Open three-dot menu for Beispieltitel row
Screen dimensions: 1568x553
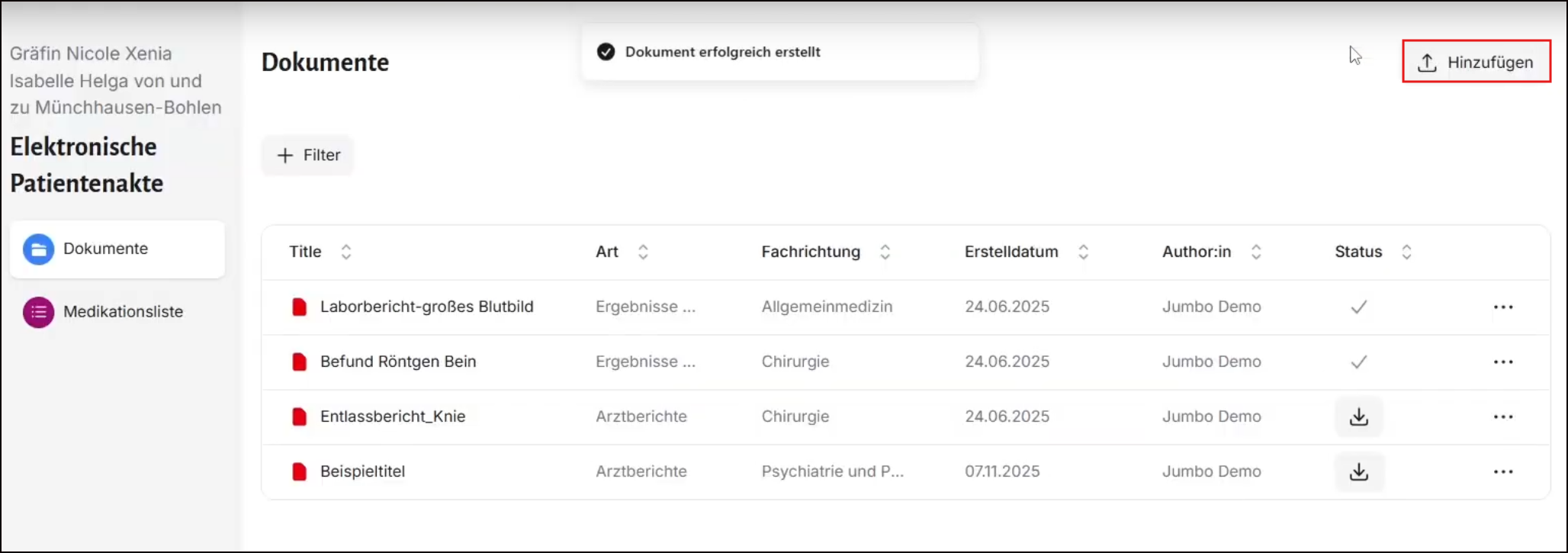click(1502, 472)
